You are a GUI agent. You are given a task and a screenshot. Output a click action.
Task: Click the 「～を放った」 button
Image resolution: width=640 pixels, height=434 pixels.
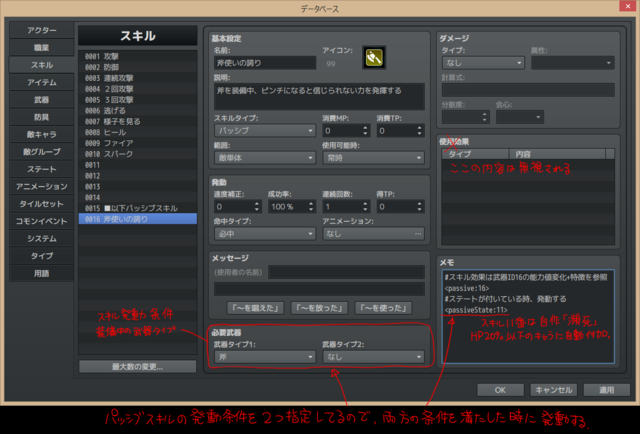[x=319, y=308]
